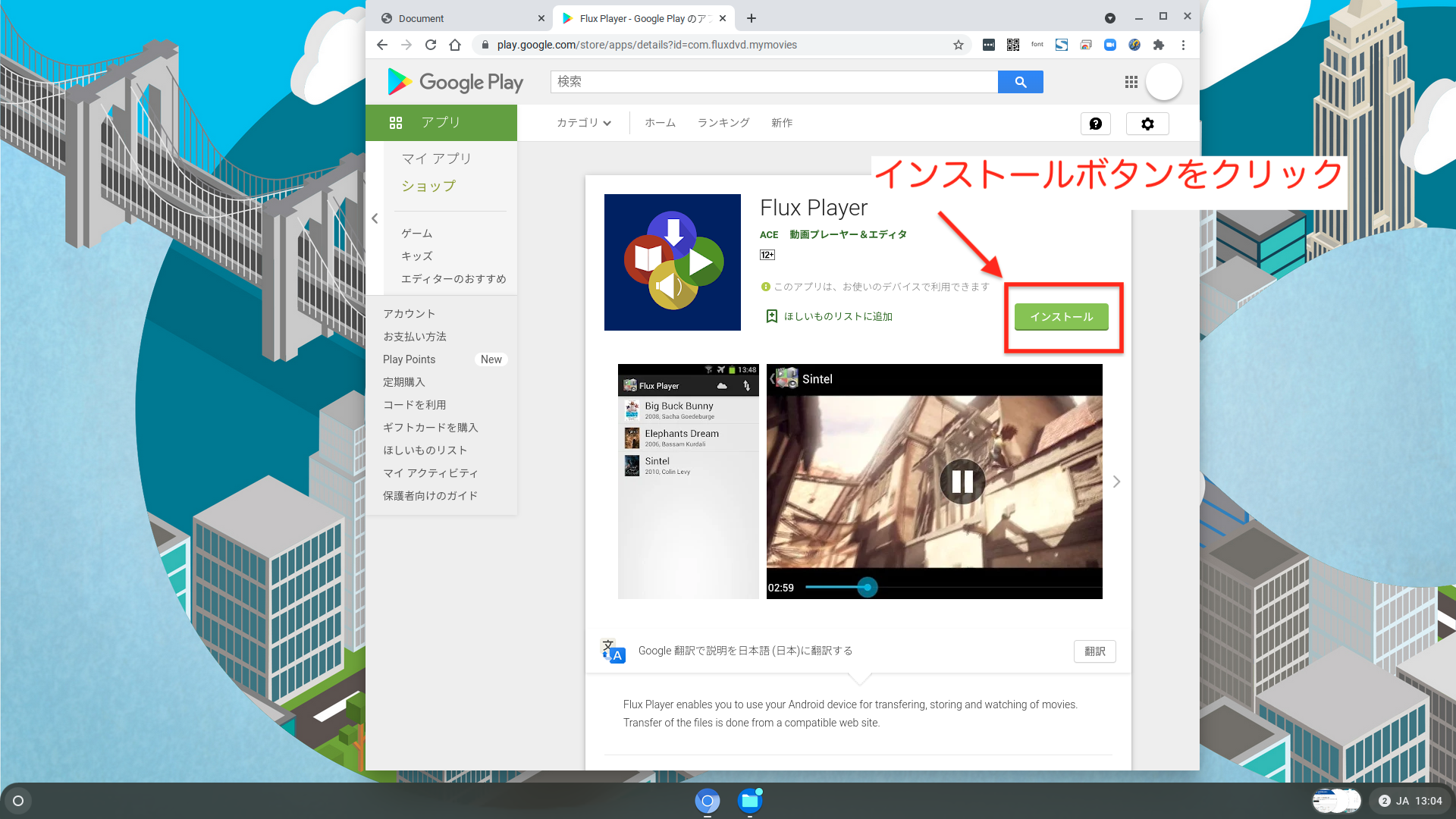1456x819 pixels.
Task: Click the user account avatar icon
Action: (1165, 82)
